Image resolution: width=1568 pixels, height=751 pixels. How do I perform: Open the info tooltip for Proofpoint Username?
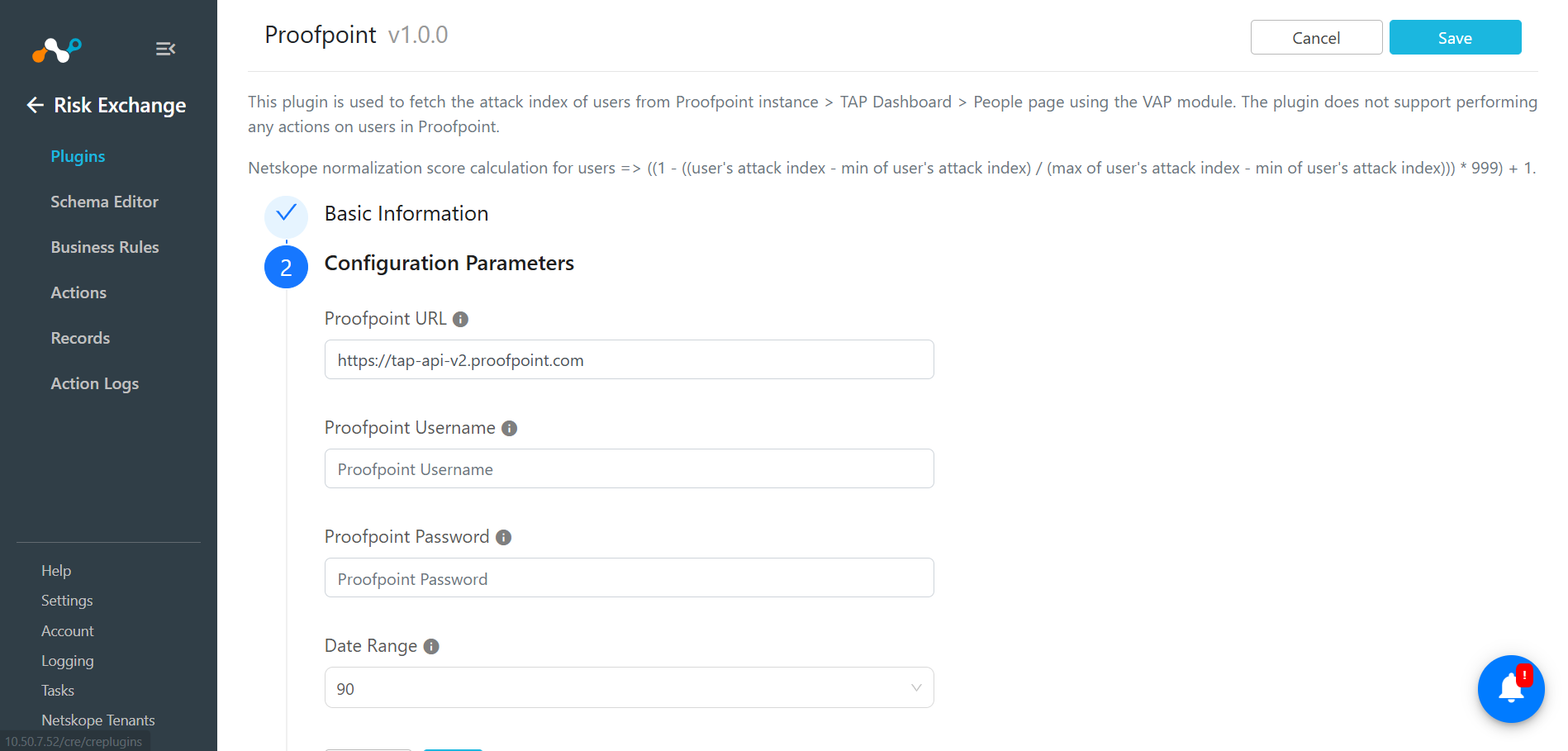pyautogui.click(x=510, y=428)
